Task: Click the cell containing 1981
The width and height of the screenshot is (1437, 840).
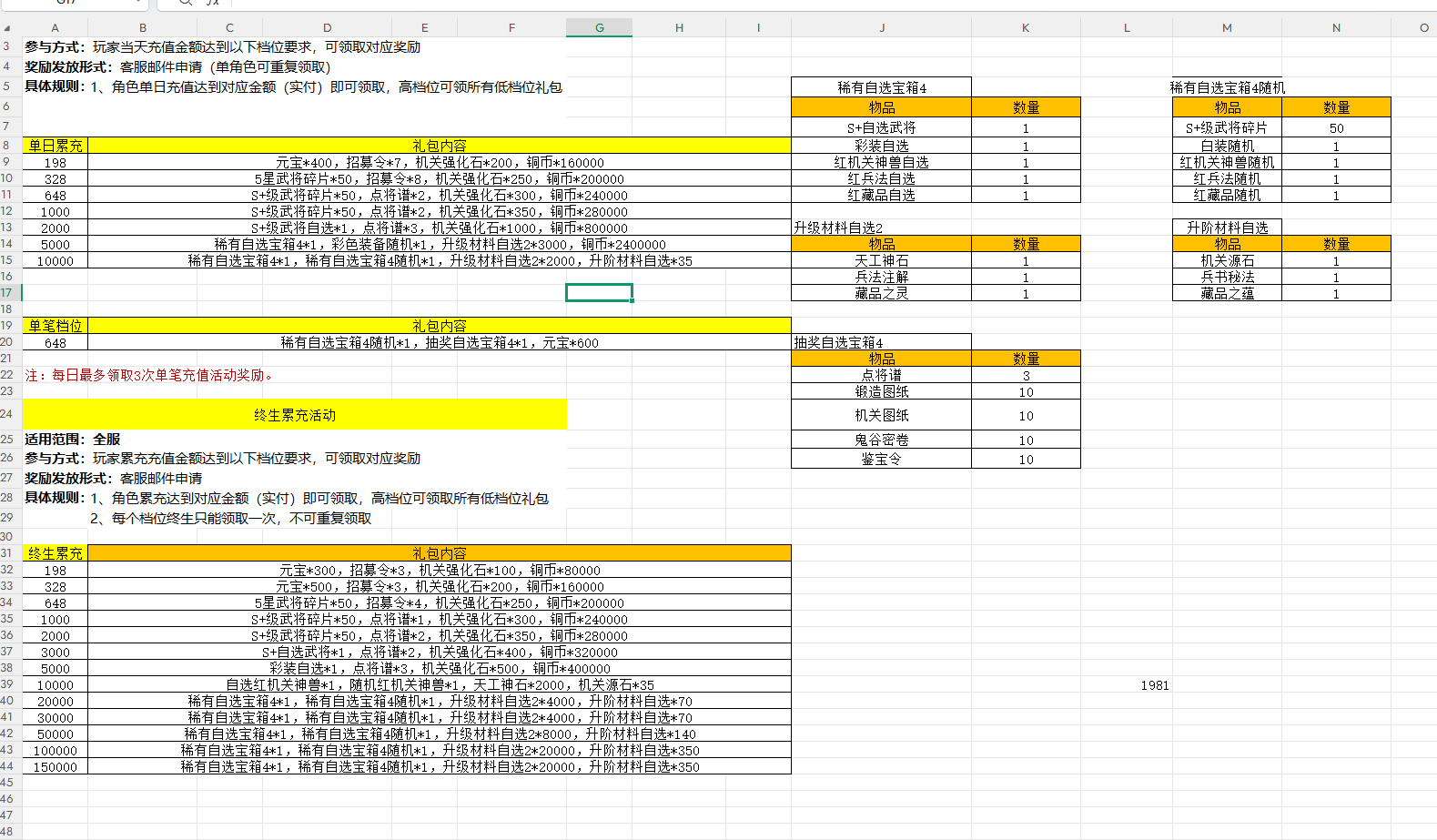Action: pyautogui.click(x=1154, y=685)
